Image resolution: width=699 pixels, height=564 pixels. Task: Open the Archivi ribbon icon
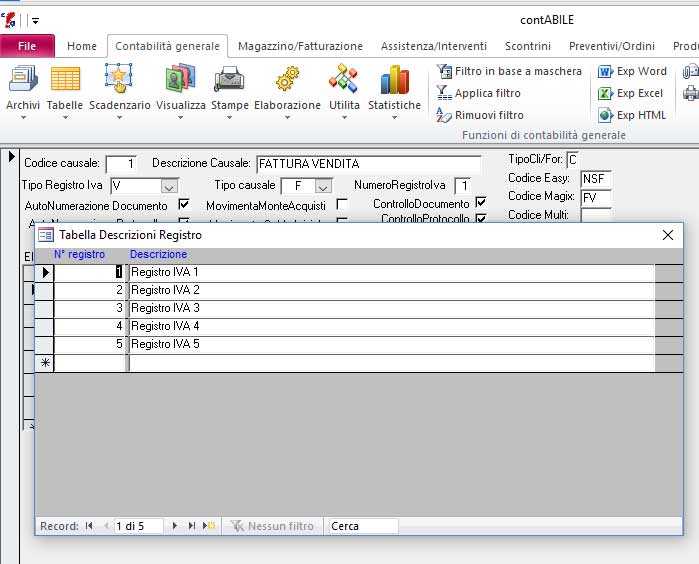coord(23,79)
